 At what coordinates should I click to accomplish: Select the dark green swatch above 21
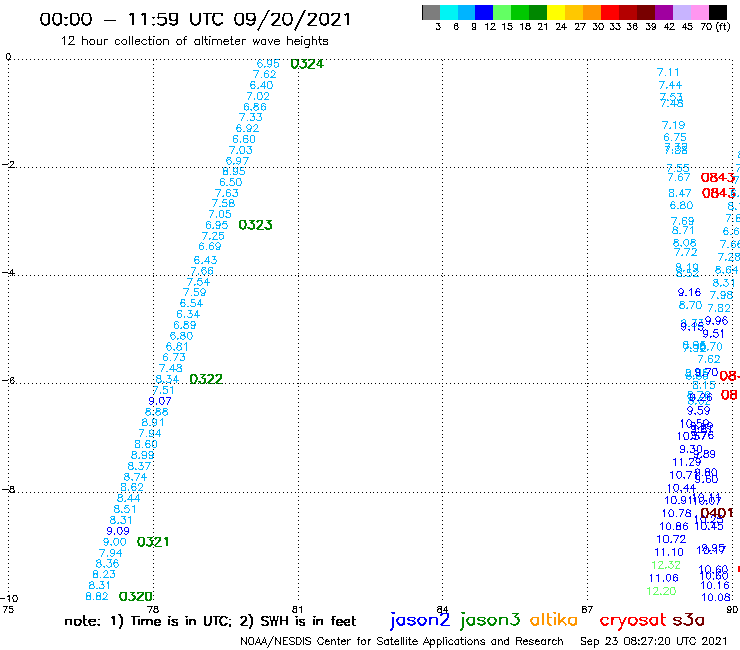coord(538,13)
